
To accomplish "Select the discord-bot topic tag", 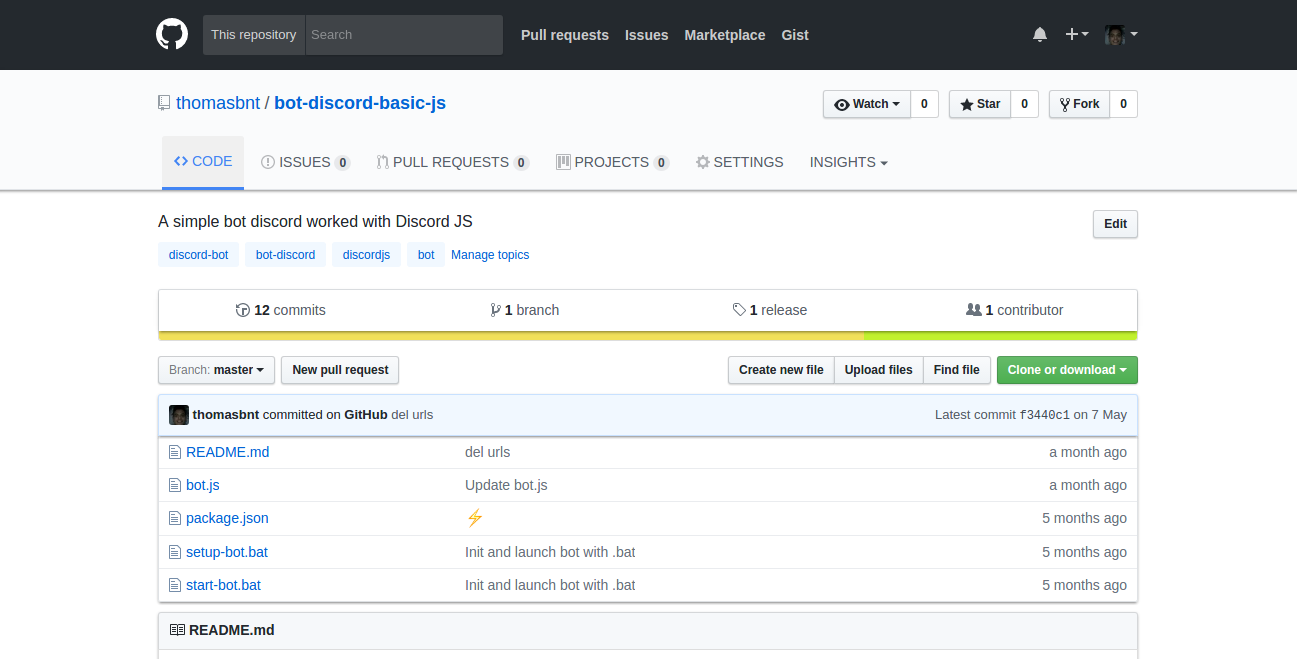I will pos(198,255).
